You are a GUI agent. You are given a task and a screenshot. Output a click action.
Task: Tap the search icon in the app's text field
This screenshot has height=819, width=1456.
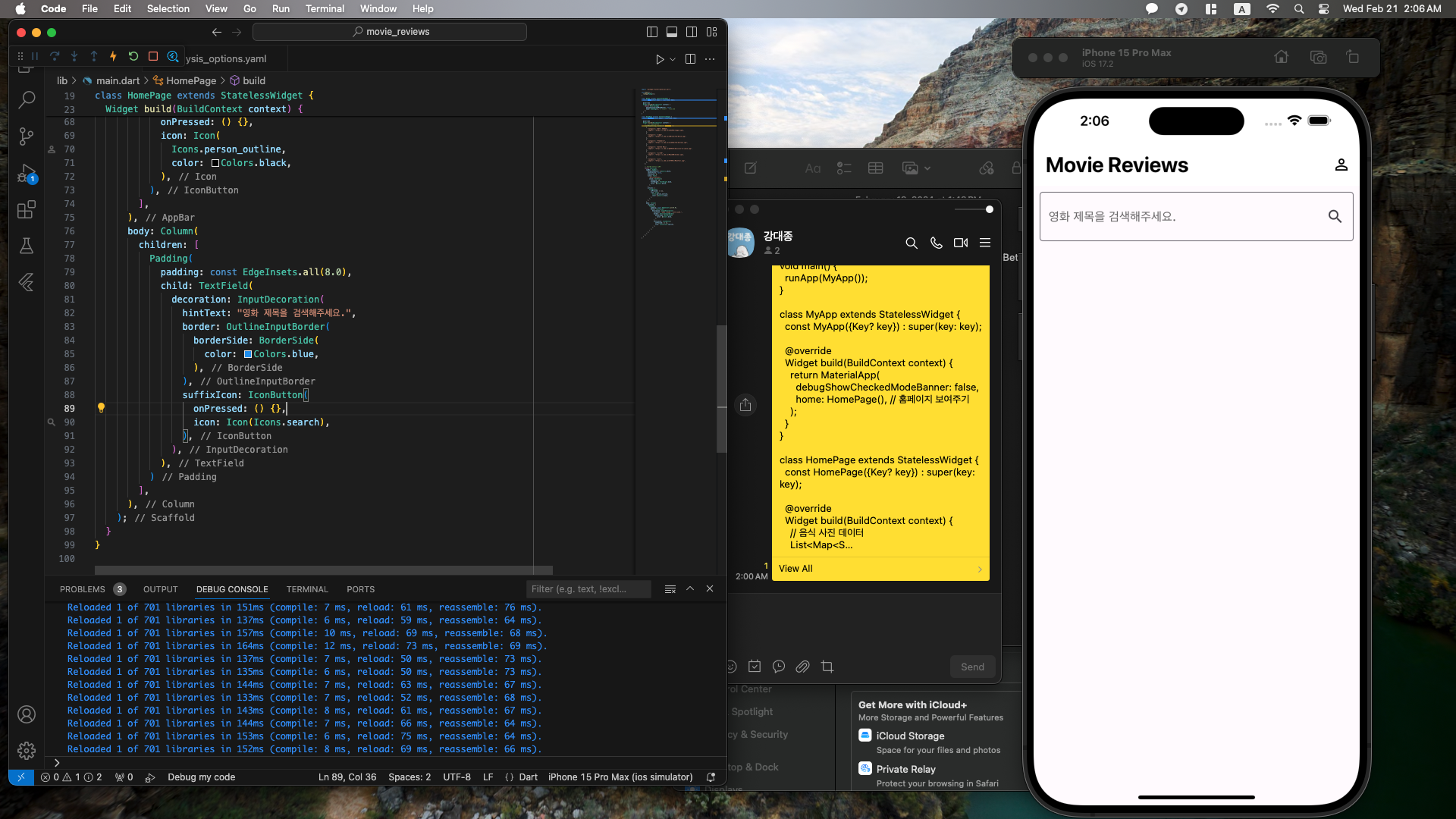(1335, 217)
